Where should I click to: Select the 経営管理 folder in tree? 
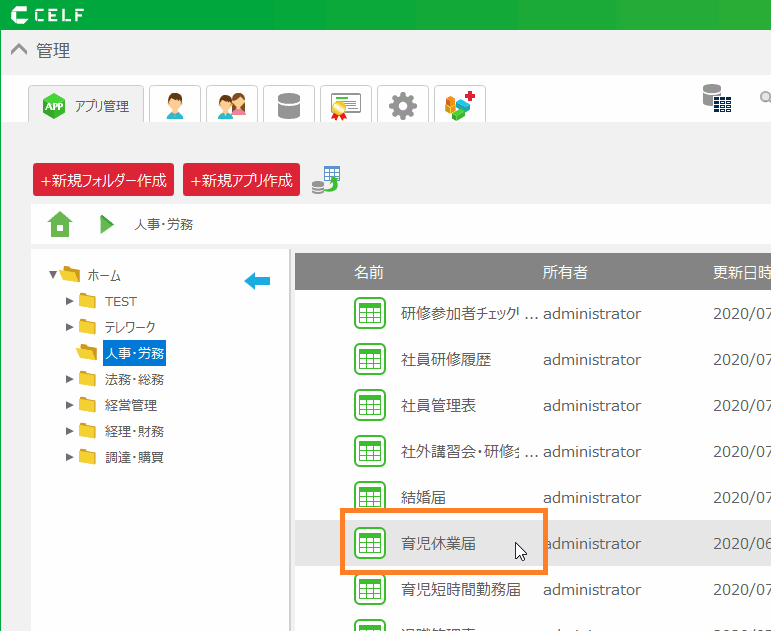click(x=130, y=405)
